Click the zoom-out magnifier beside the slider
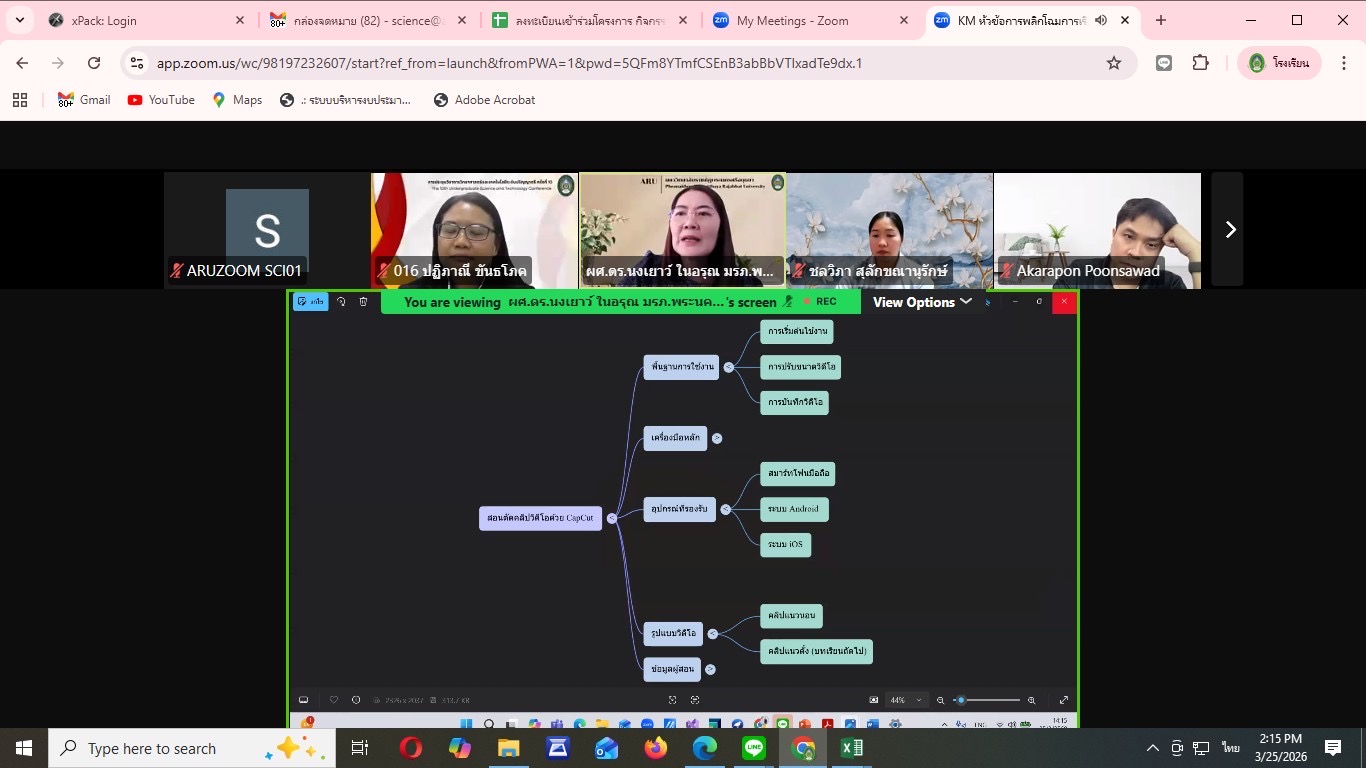The width and height of the screenshot is (1366, 768). tap(940, 700)
